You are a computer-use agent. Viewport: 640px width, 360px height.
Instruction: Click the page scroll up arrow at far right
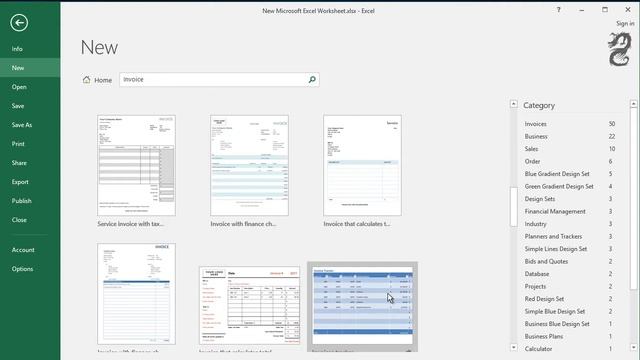633,104
